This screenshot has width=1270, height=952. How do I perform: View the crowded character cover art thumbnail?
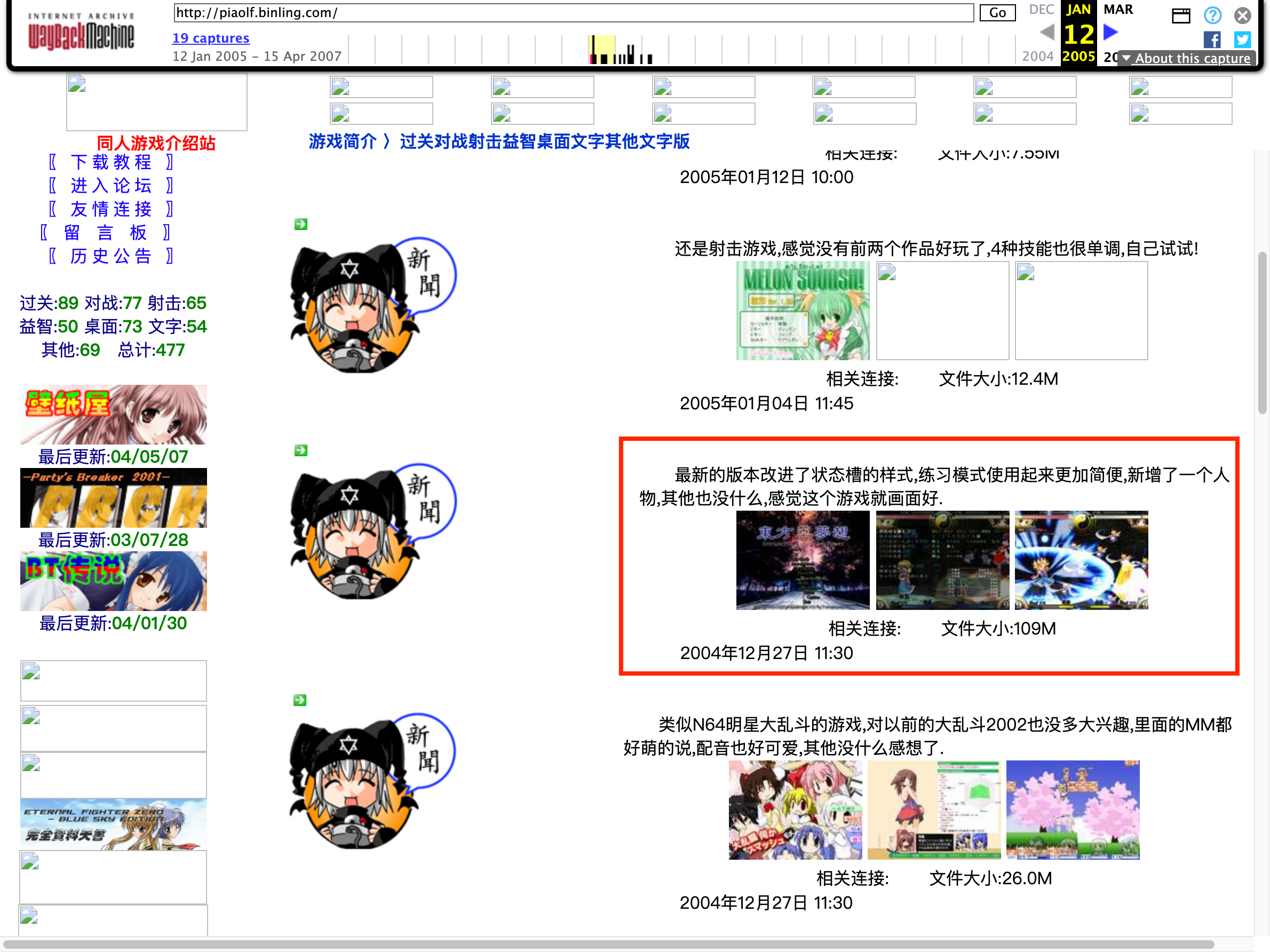pyautogui.click(x=795, y=810)
